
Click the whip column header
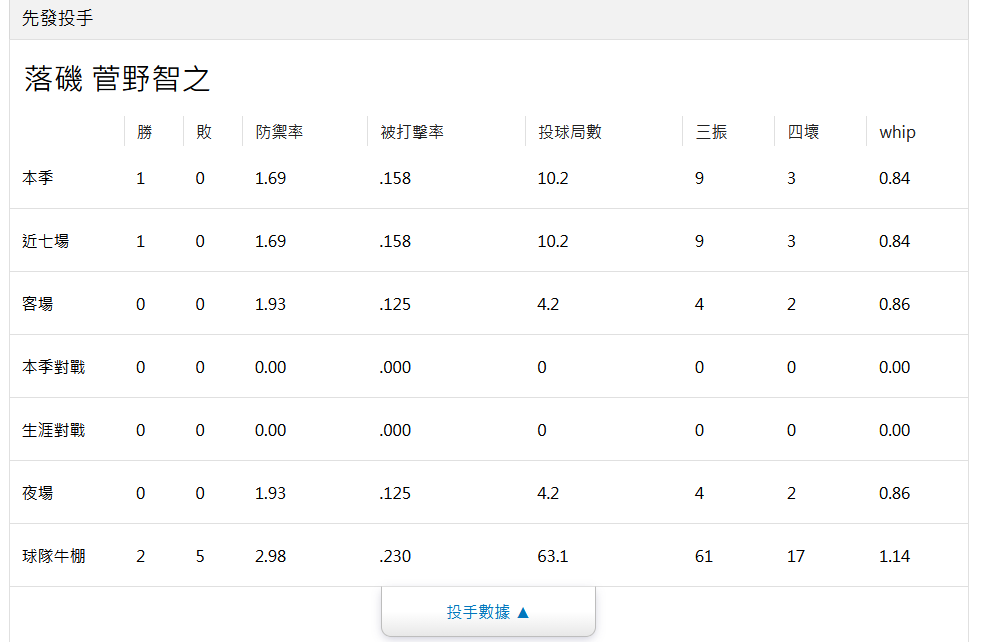pos(897,132)
